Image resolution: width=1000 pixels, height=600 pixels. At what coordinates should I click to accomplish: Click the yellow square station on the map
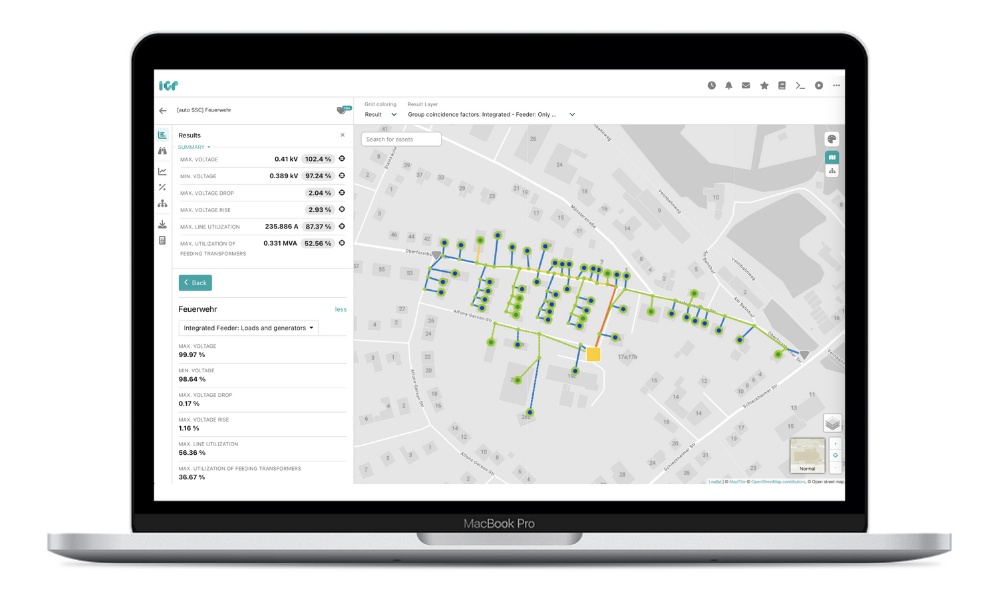point(593,354)
